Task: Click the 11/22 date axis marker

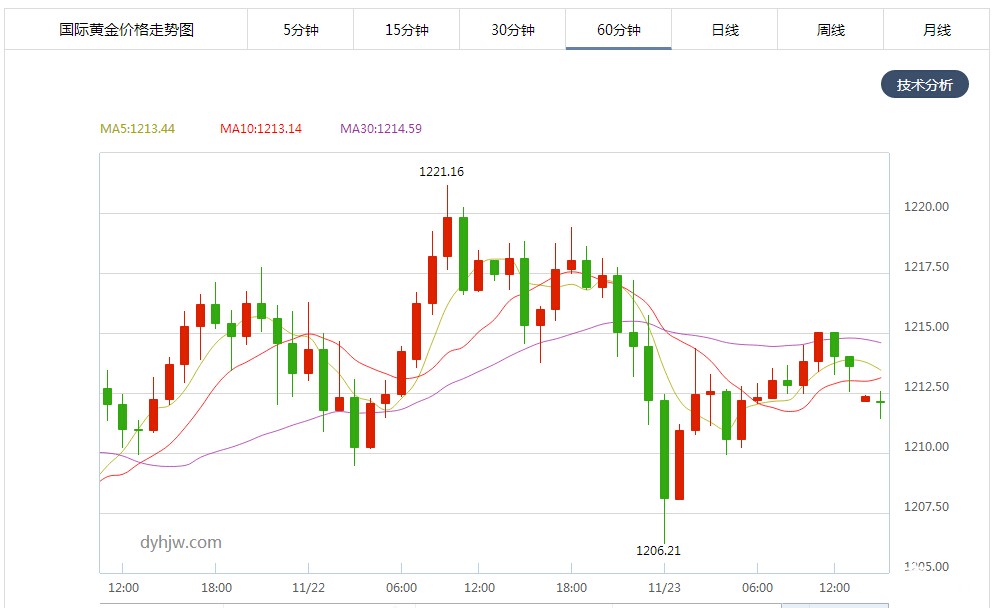Action: [x=309, y=588]
